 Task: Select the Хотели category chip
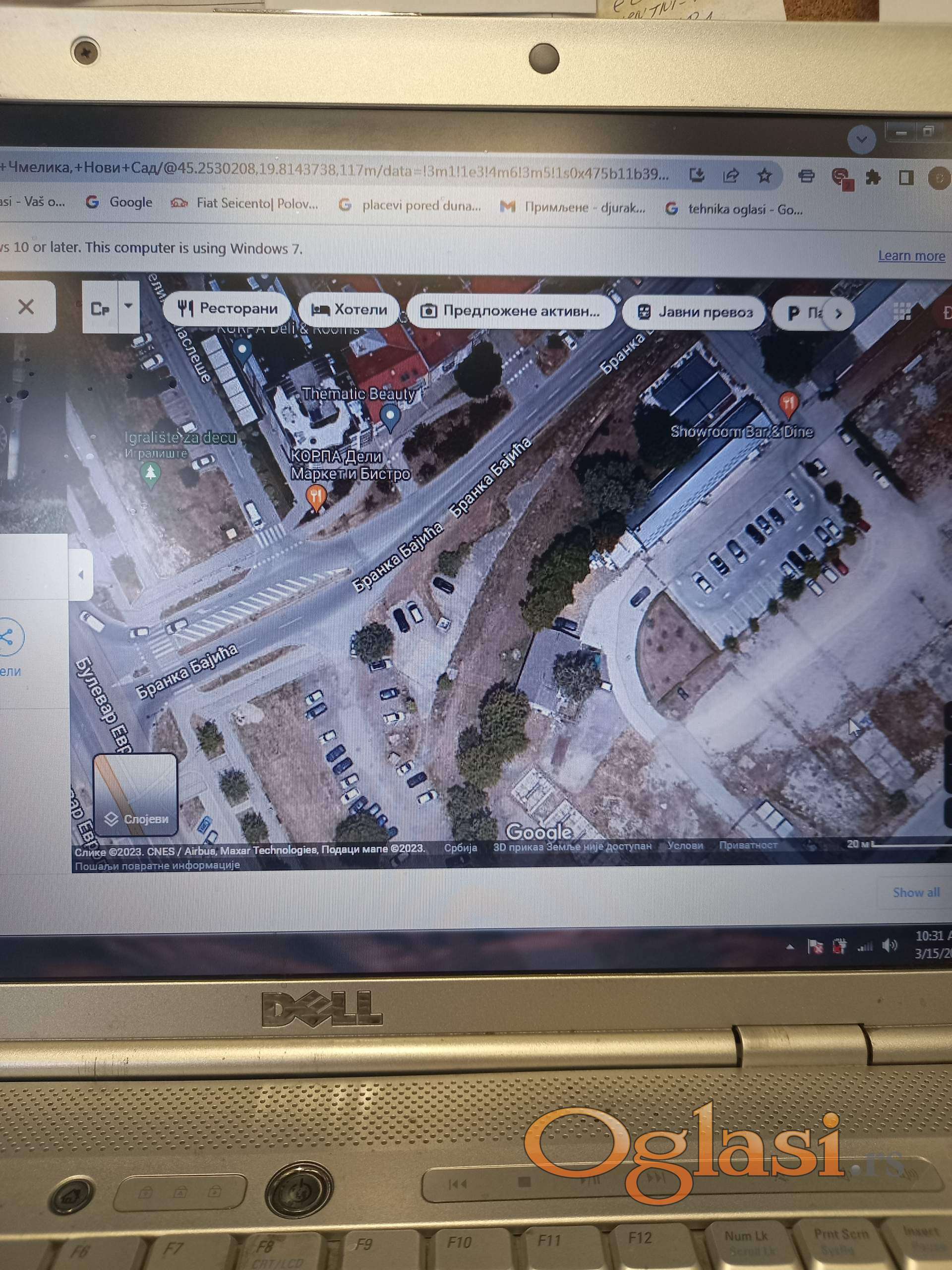point(349,310)
